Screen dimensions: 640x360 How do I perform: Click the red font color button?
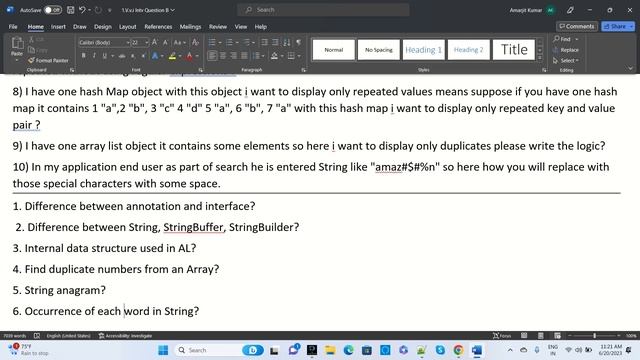click(x=190, y=56)
